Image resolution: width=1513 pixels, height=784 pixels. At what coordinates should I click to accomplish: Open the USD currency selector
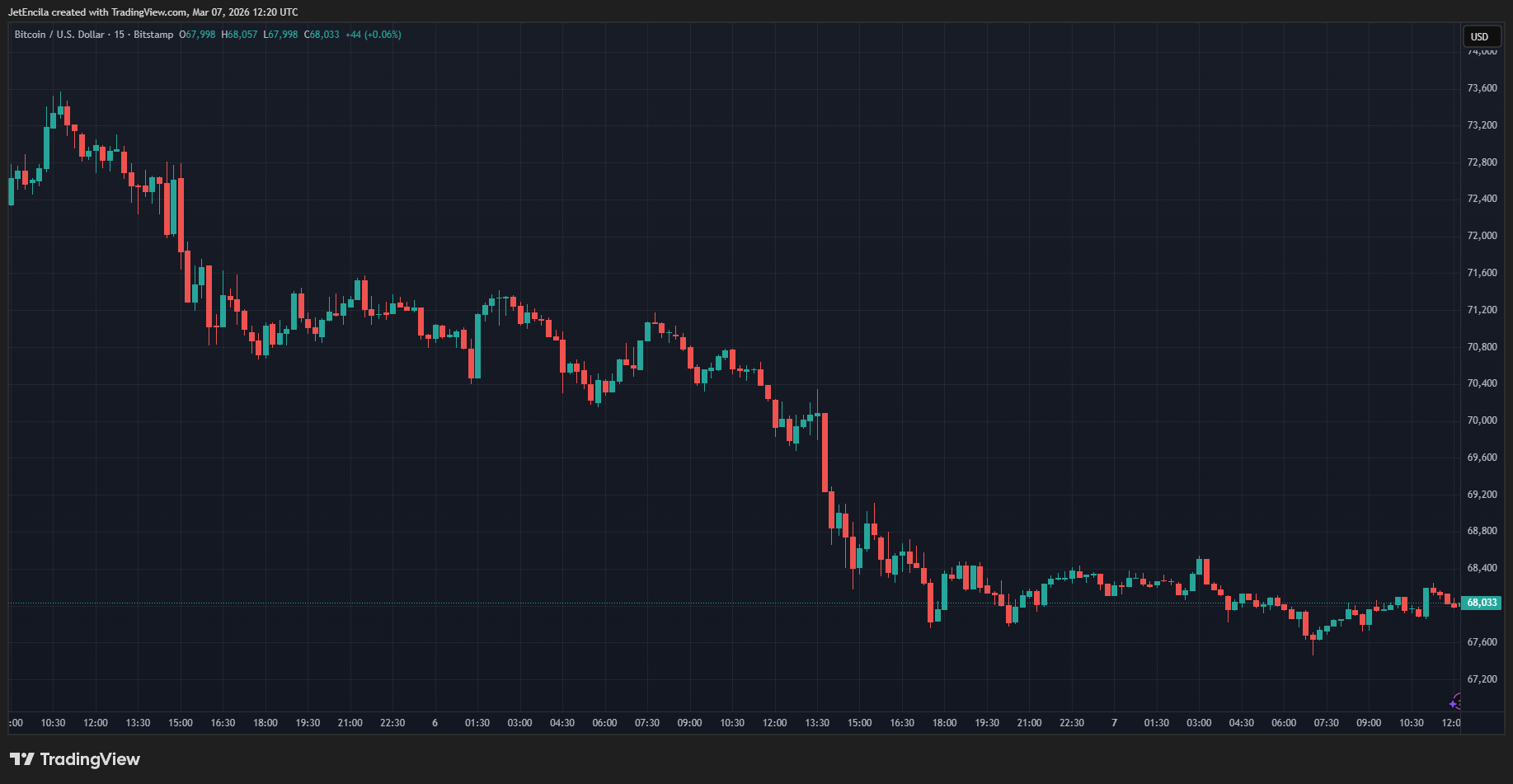click(1480, 36)
